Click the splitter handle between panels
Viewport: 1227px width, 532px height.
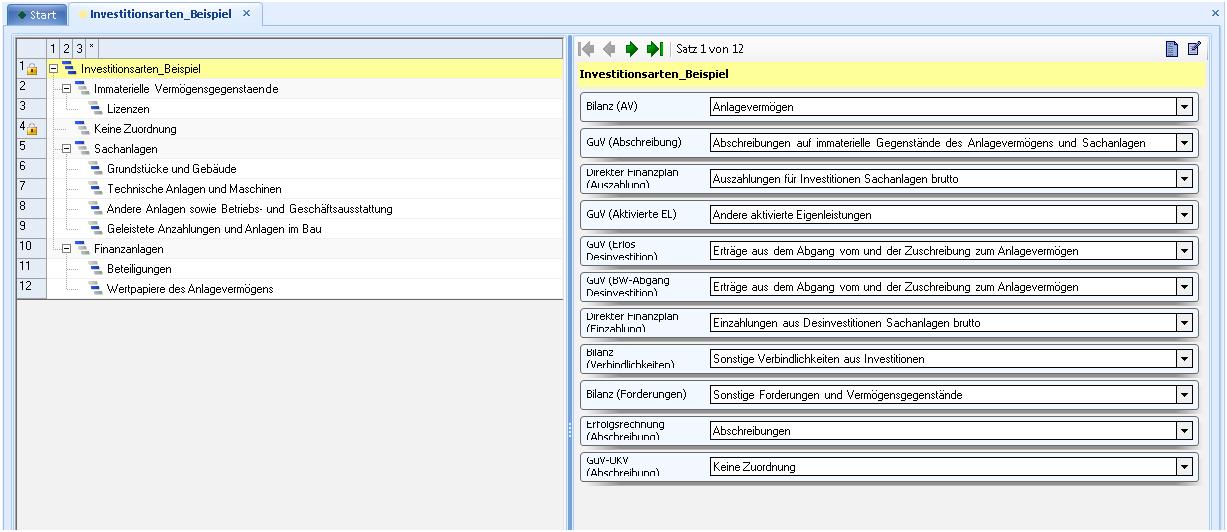pyautogui.click(x=570, y=430)
